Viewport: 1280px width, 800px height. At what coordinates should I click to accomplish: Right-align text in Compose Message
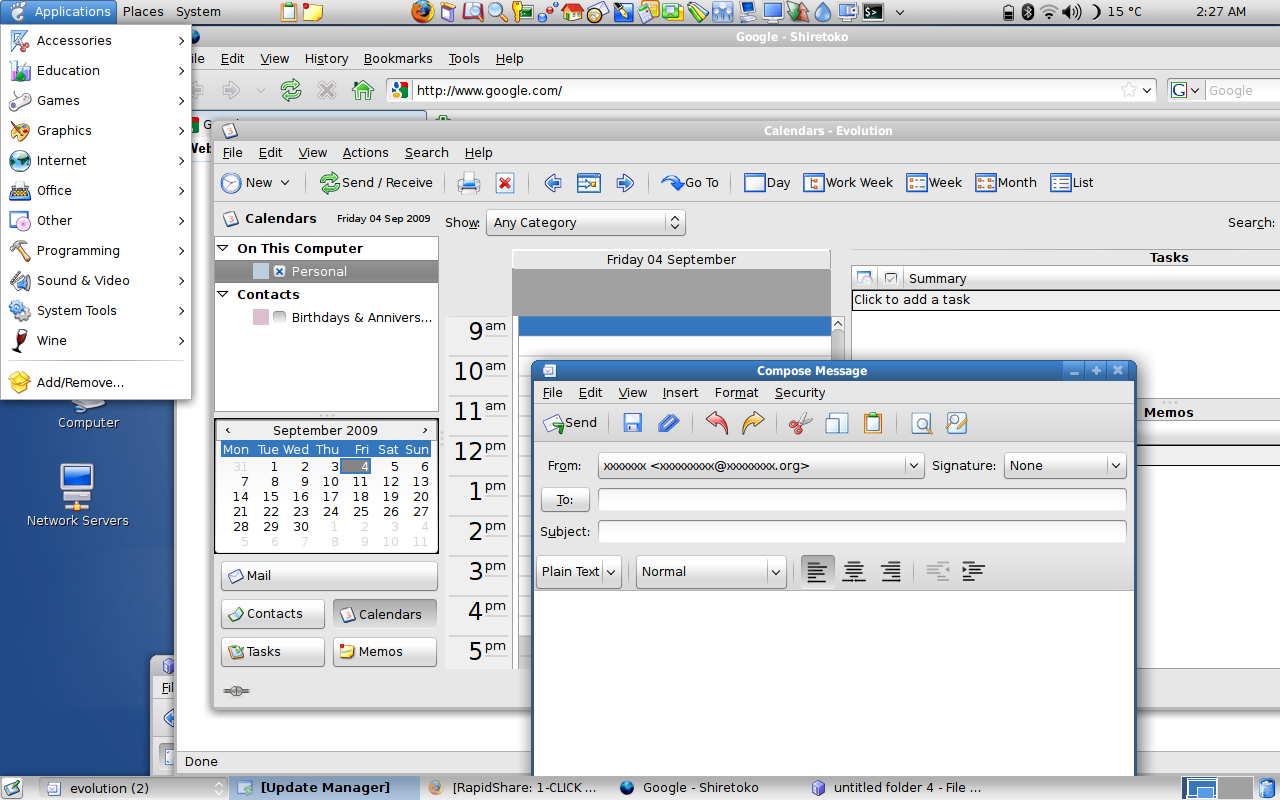890,572
